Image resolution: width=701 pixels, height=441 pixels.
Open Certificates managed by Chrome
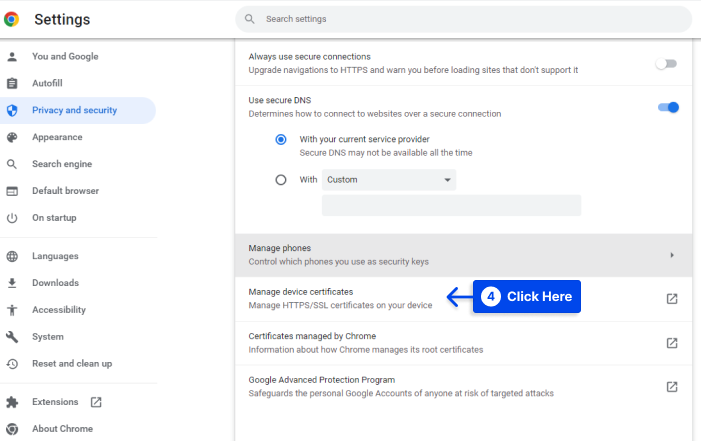pos(463,343)
